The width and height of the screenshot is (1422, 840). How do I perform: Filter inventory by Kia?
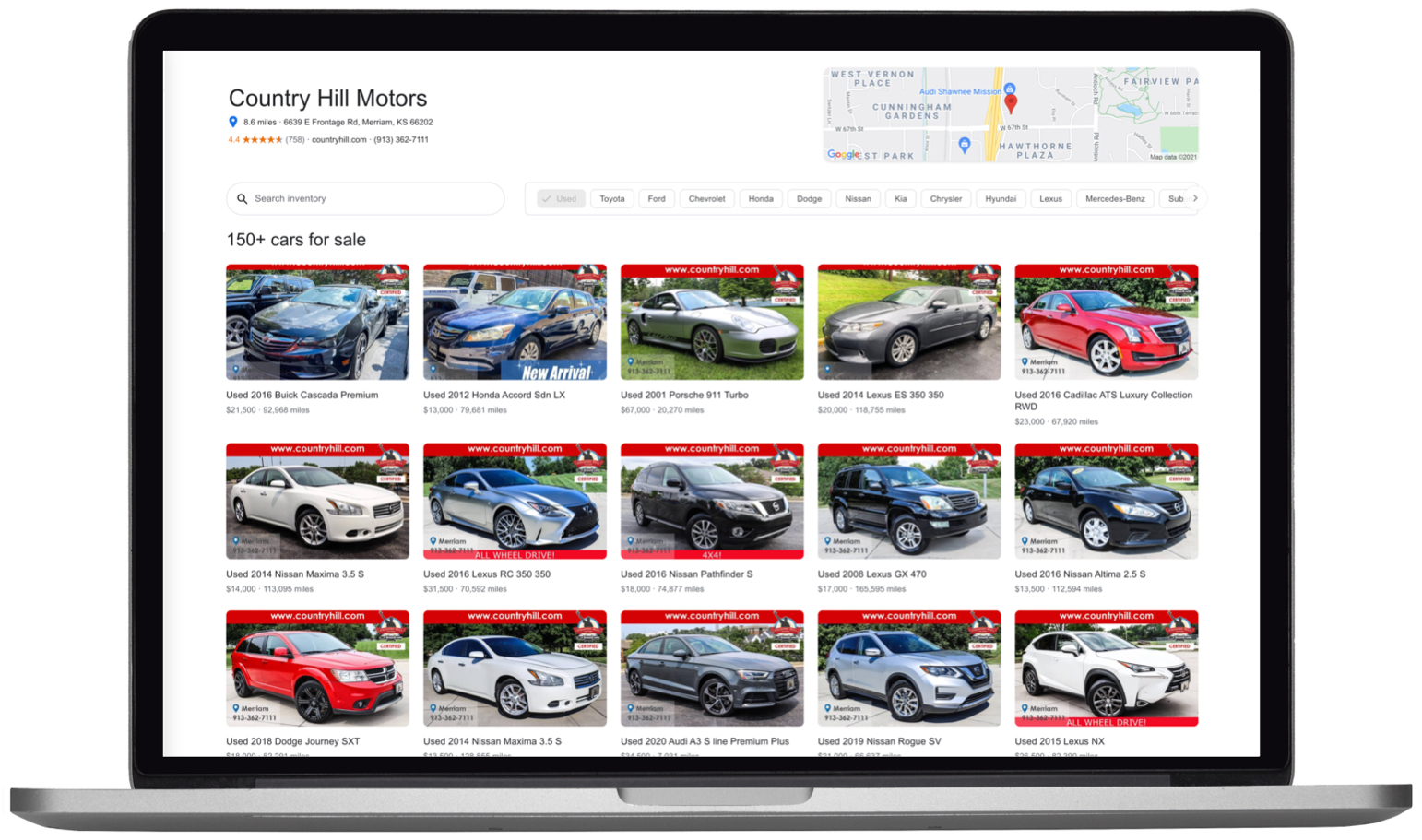tap(900, 198)
